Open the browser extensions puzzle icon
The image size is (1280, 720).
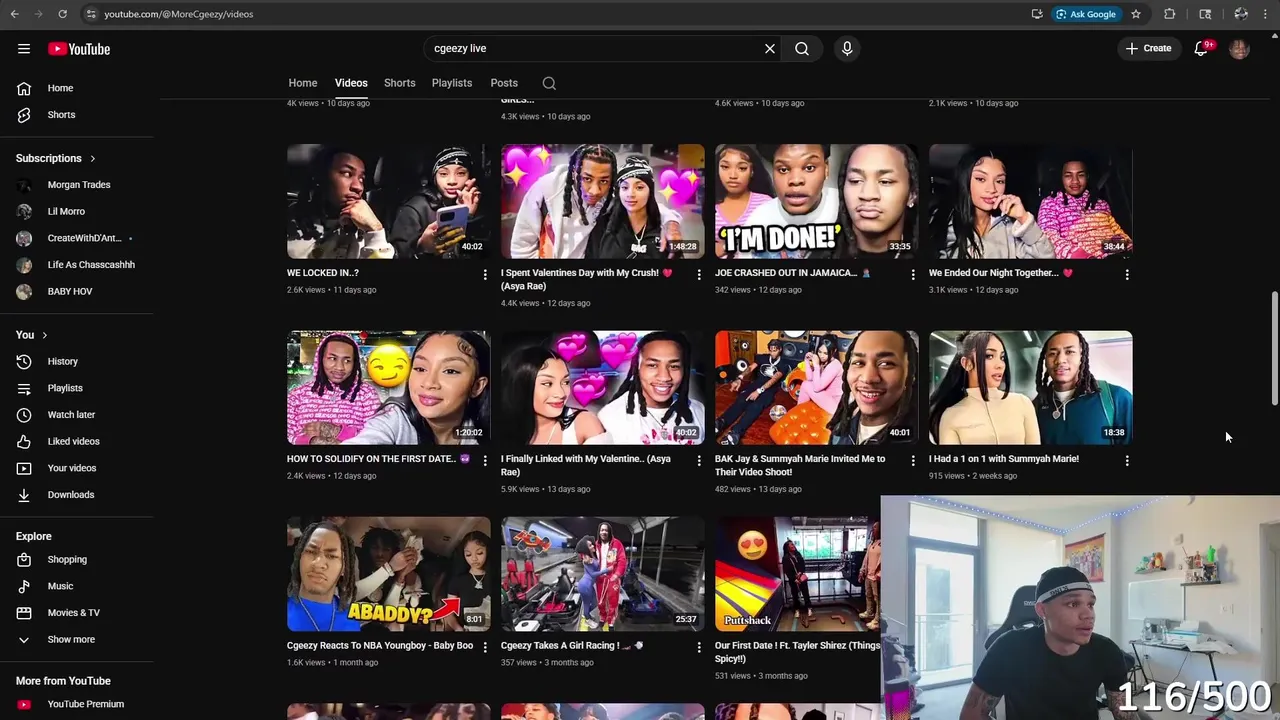[x=1169, y=14]
